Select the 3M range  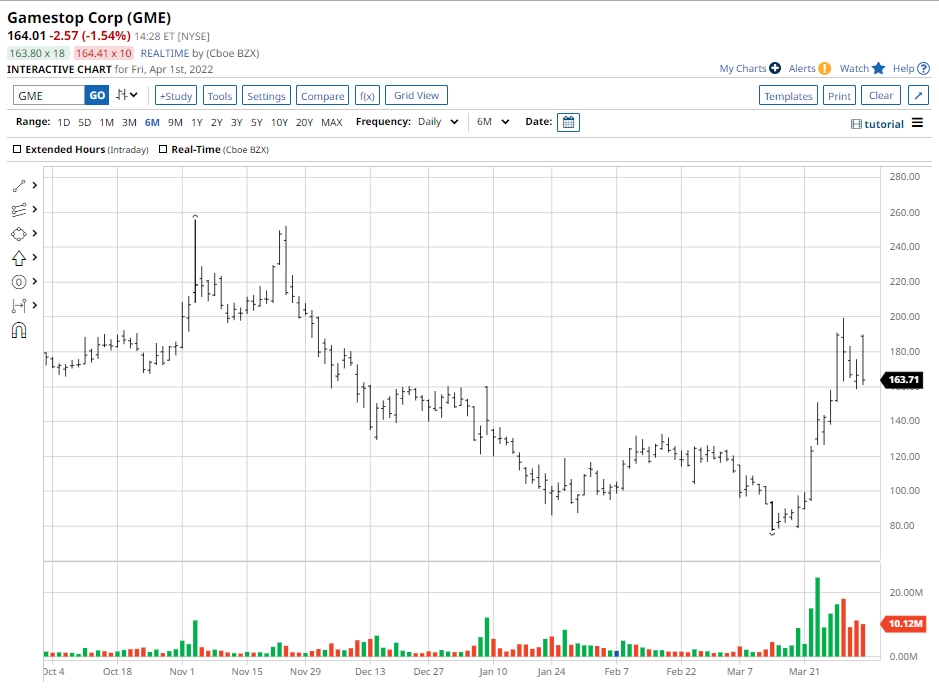point(129,122)
